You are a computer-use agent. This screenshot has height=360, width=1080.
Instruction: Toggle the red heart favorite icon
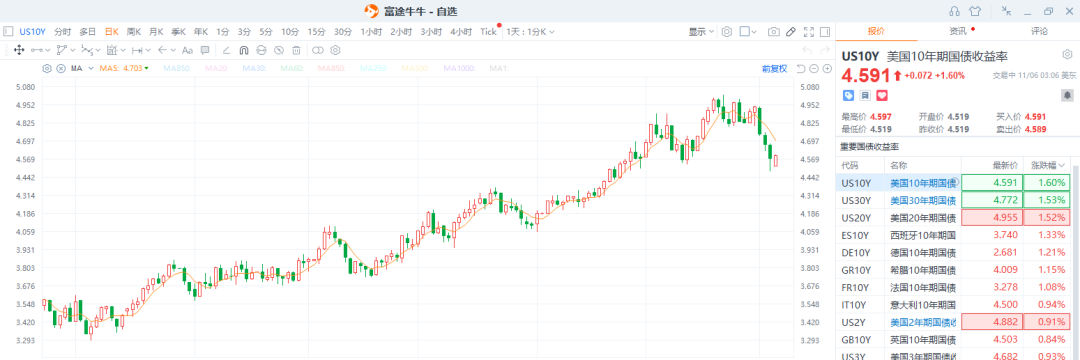pos(882,95)
